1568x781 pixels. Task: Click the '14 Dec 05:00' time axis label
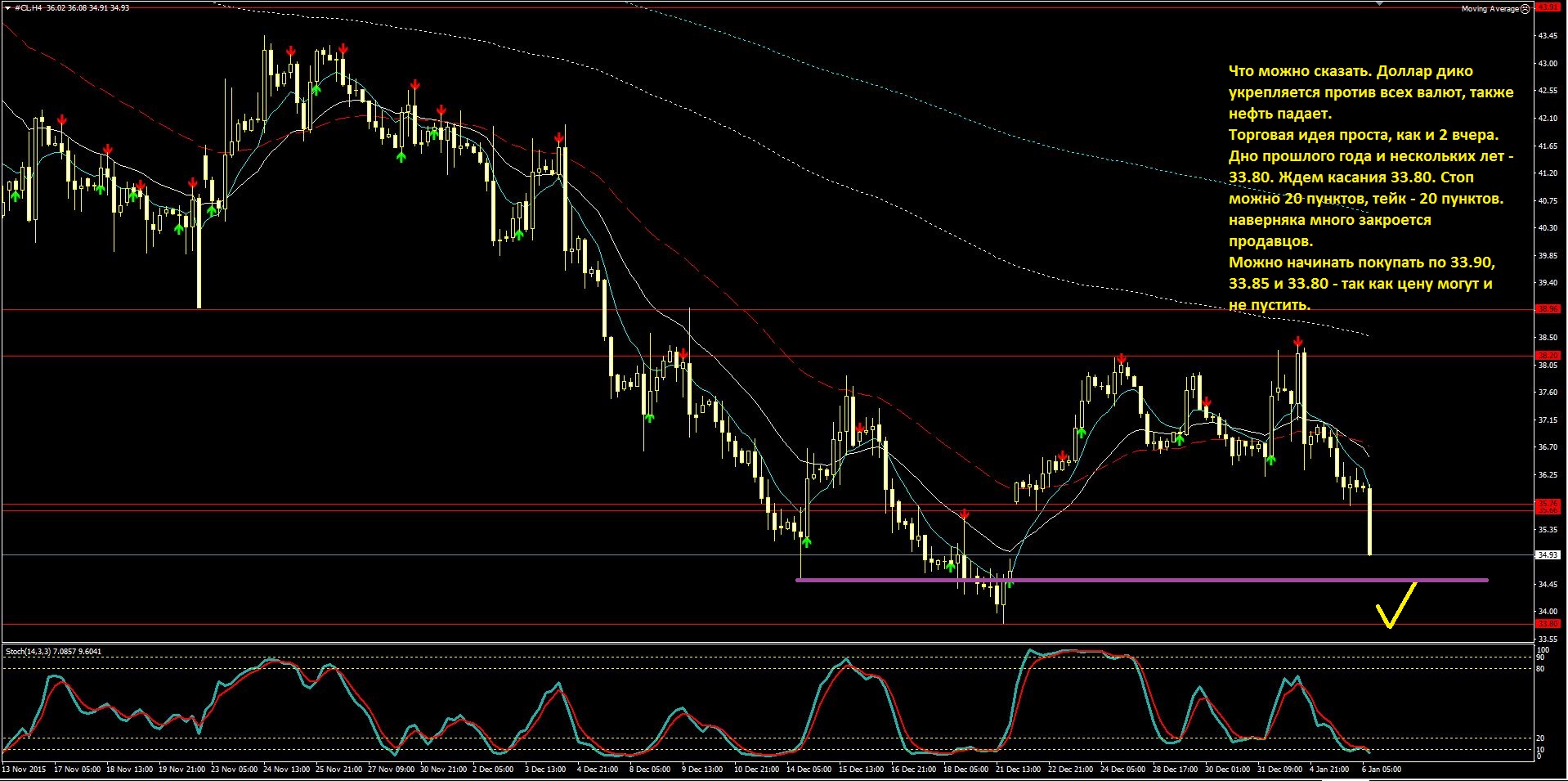click(x=809, y=770)
